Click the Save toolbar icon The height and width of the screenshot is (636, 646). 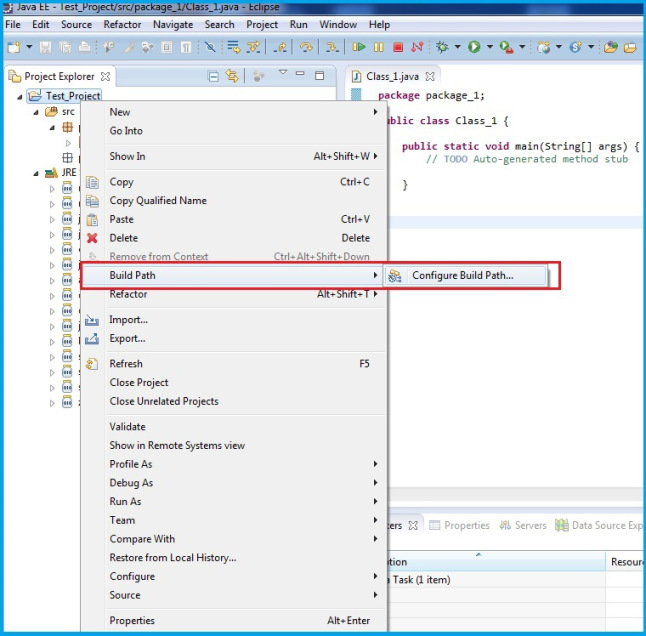pyautogui.click(x=45, y=47)
